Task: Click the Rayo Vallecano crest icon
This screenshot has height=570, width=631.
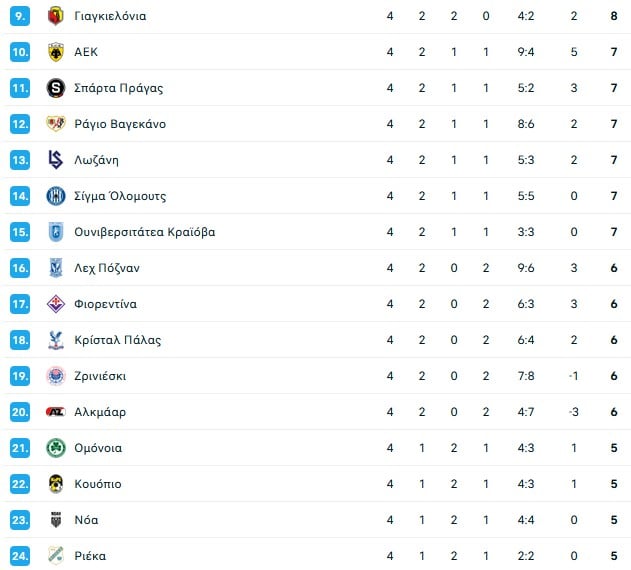Action: pyautogui.click(x=55, y=124)
